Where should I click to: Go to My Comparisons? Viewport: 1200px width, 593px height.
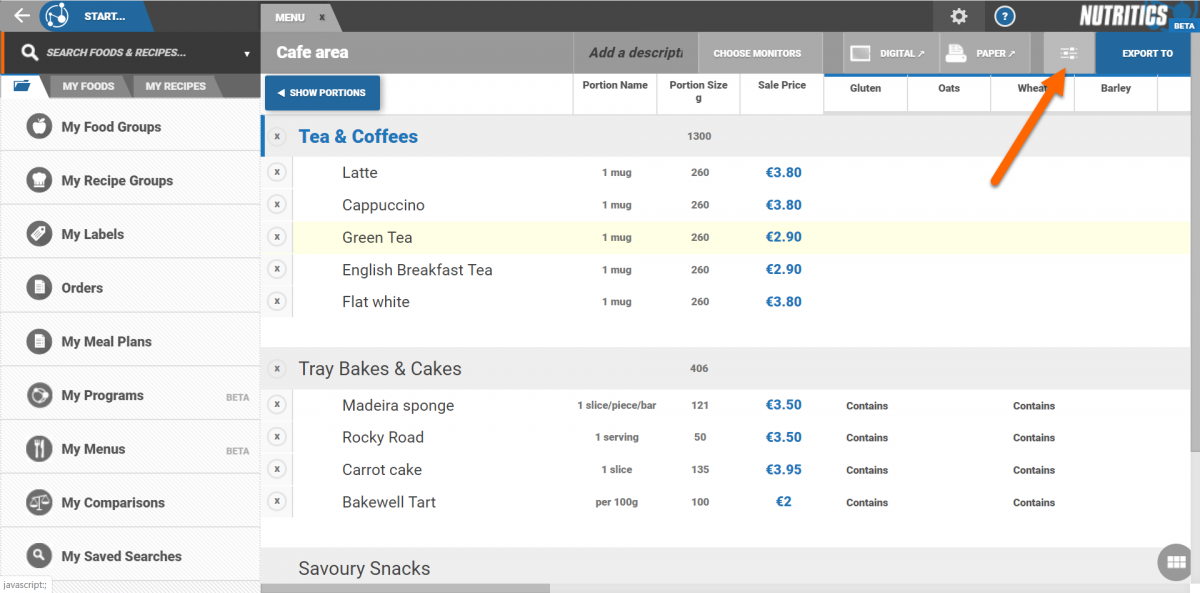point(113,503)
